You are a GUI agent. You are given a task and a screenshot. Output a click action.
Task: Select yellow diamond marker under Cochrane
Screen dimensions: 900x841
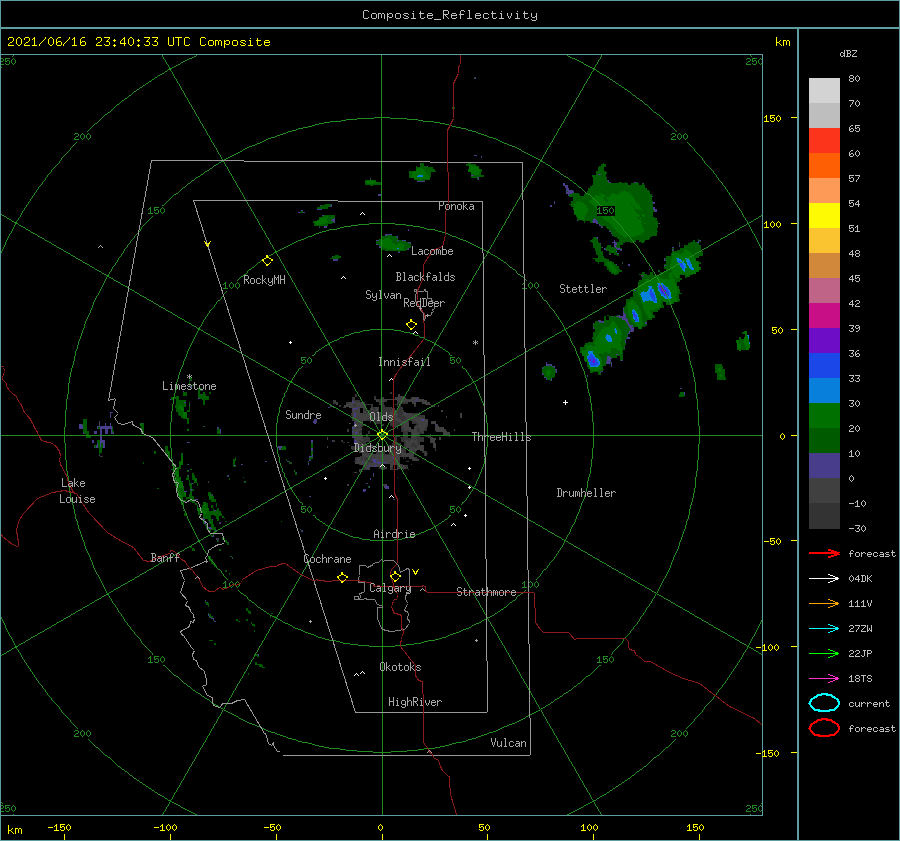(x=343, y=578)
